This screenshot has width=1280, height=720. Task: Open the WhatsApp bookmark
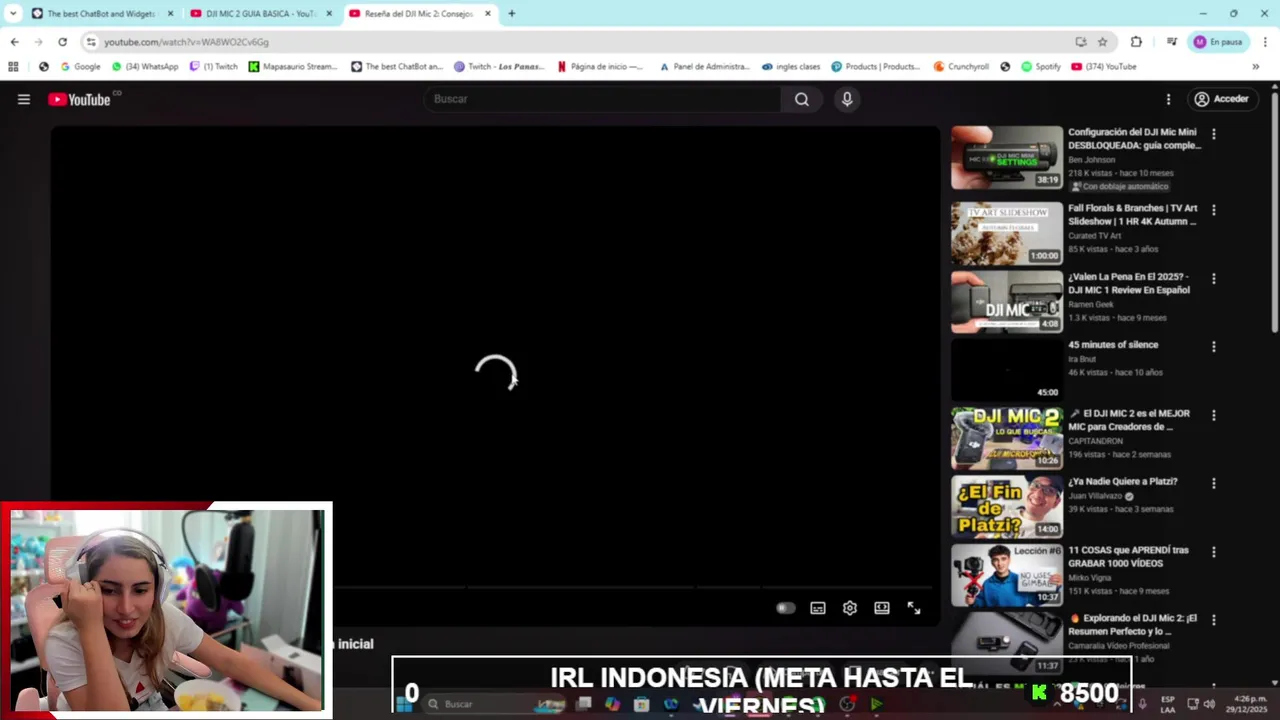(145, 67)
